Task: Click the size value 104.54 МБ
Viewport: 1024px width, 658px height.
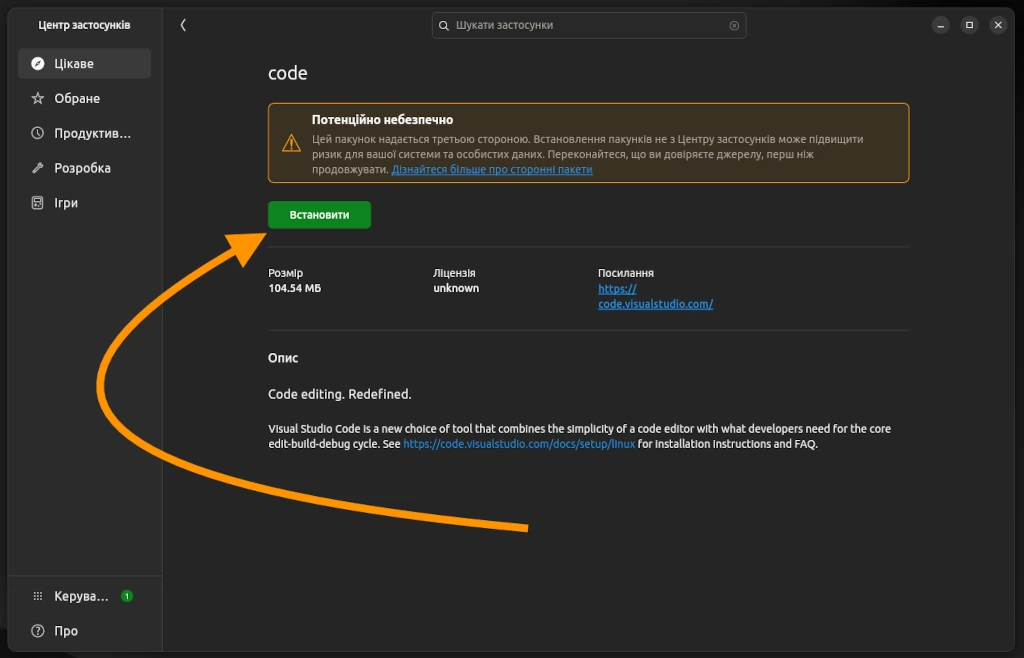Action: (x=295, y=288)
